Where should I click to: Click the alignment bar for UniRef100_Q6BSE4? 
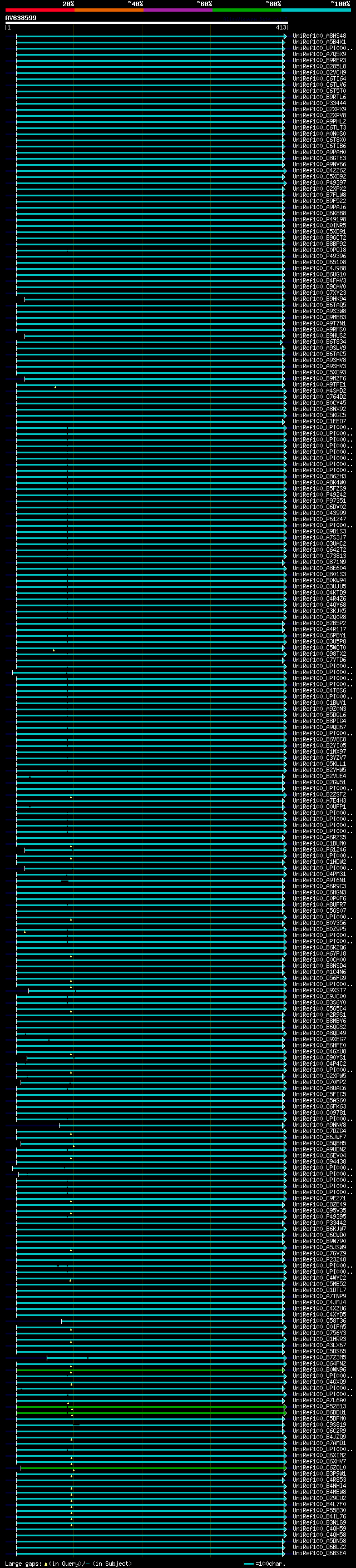(x=150, y=1554)
